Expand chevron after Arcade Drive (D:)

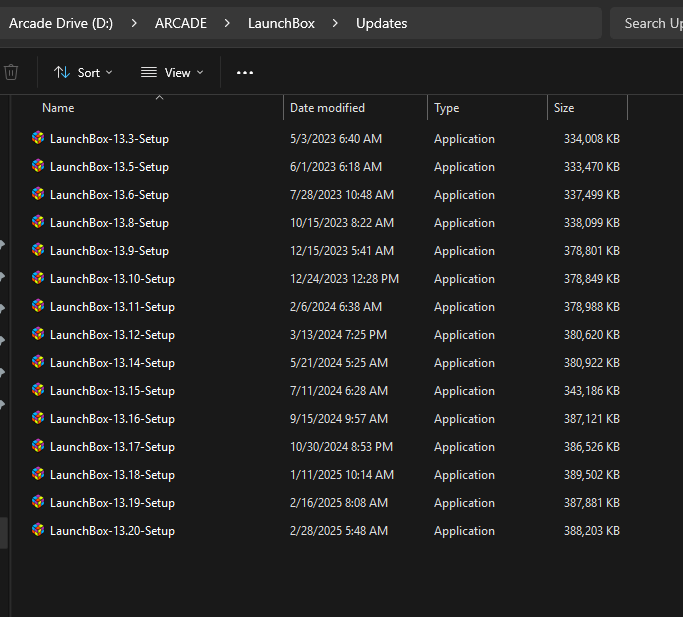point(134,23)
